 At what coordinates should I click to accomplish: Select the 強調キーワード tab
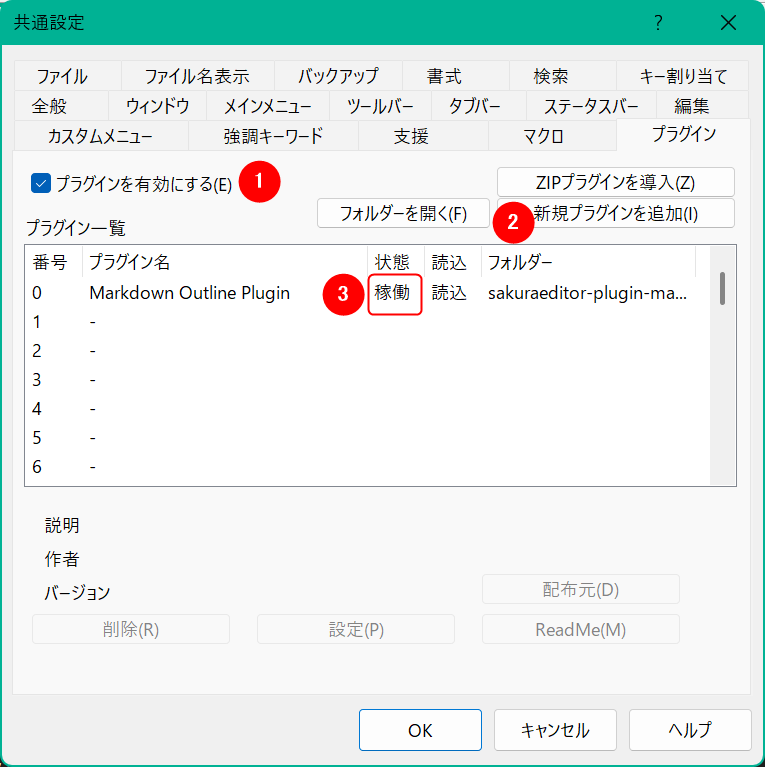pos(273,136)
